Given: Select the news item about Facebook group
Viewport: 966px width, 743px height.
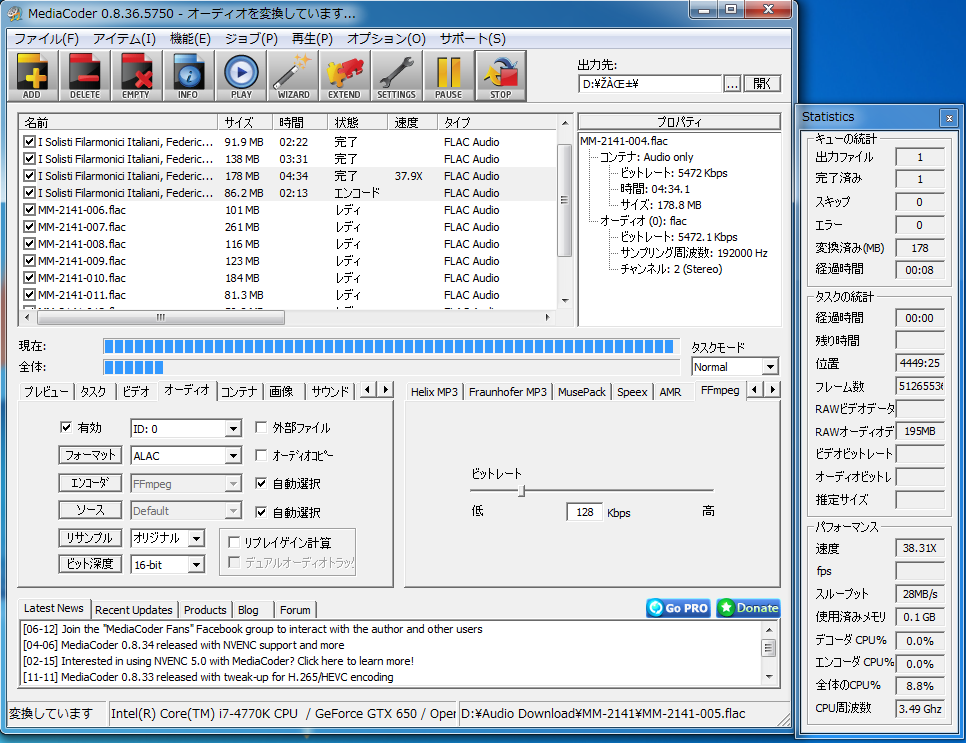Looking at the screenshot, I should (253, 629).
